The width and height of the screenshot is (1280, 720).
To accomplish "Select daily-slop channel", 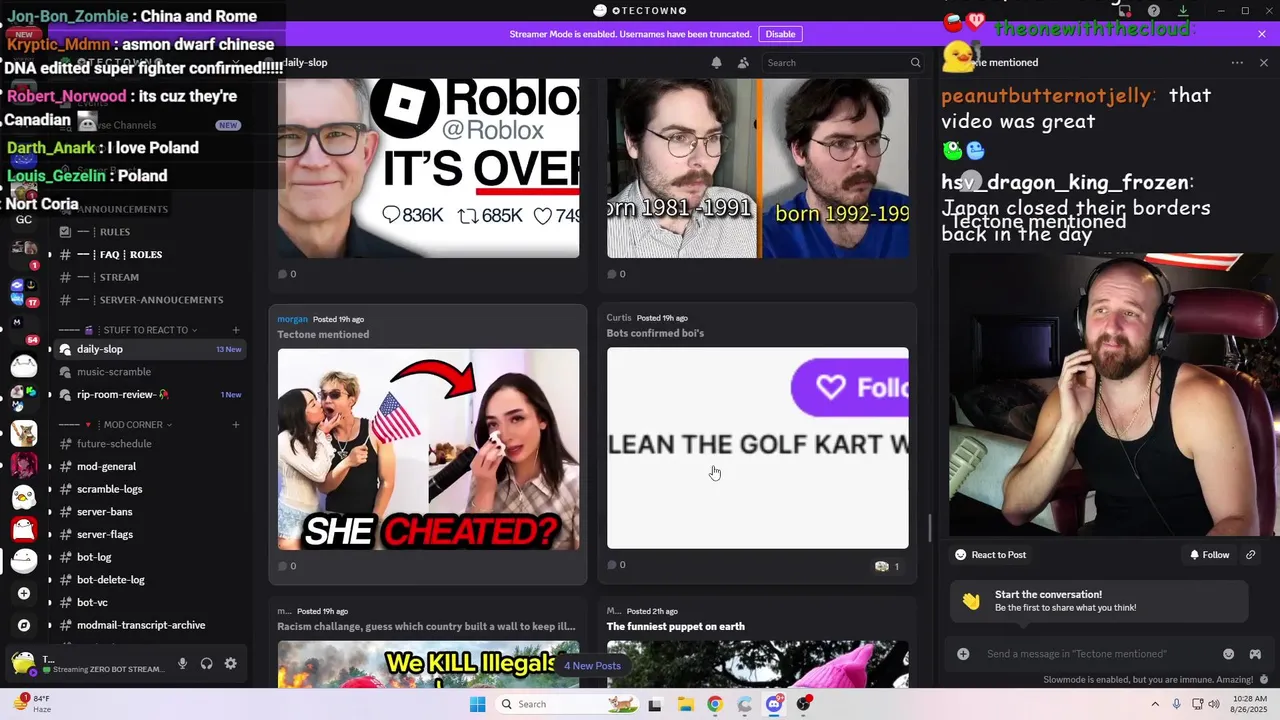I will click(150, 349).
